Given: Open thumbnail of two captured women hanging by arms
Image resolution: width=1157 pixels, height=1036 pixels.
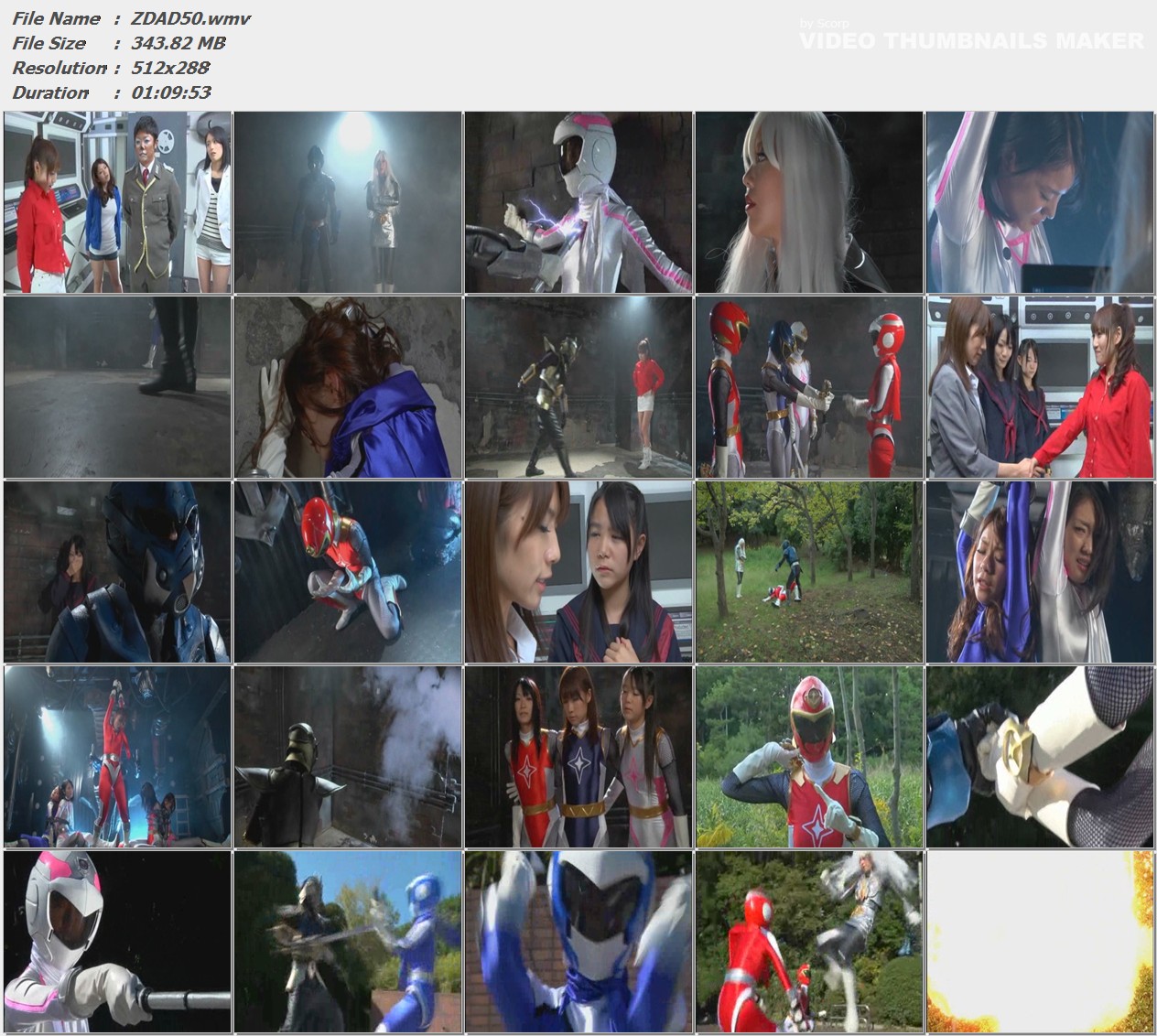Looking at the screenshot, I should point(1041,572).
